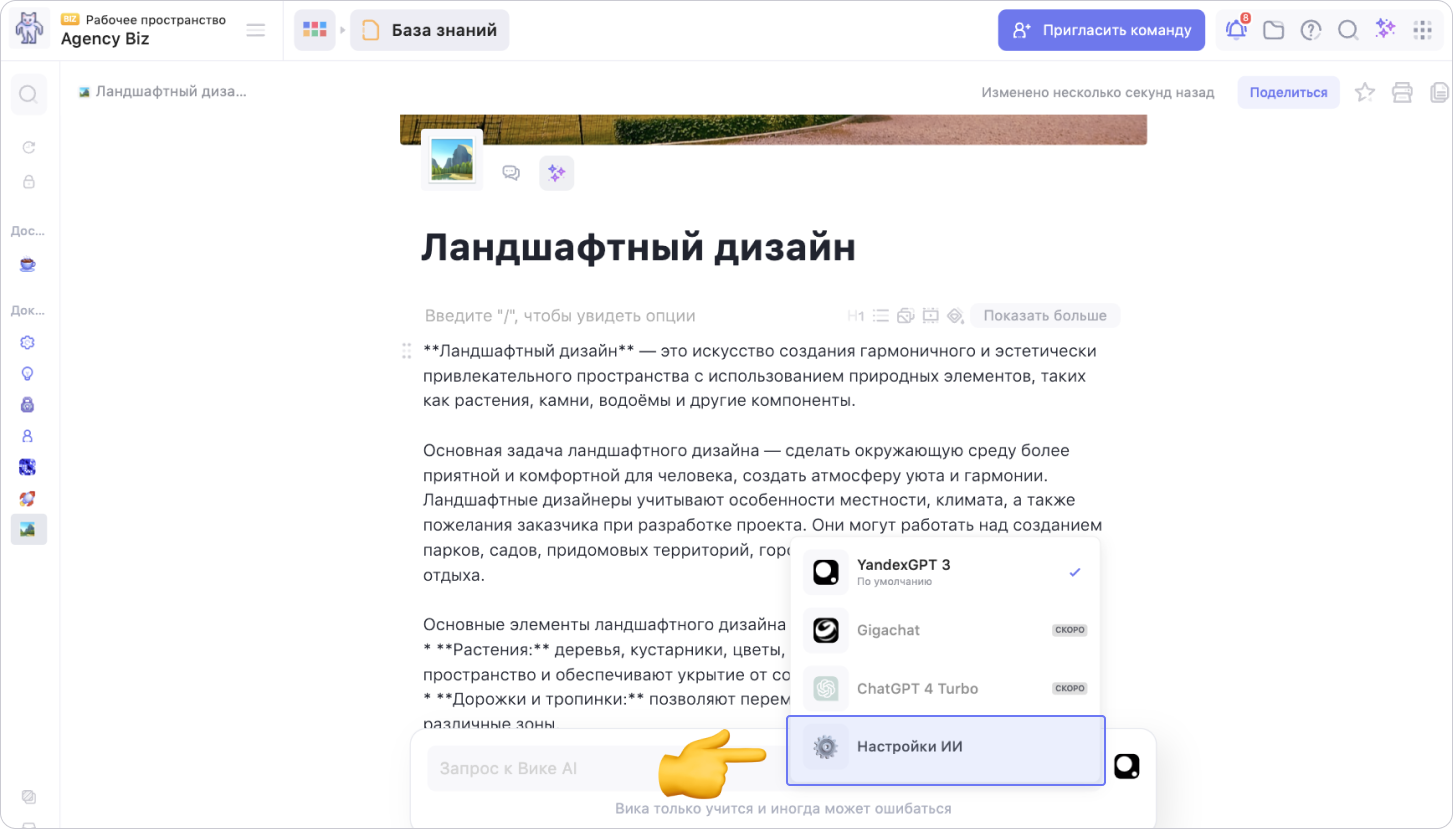Open the help question mark icon

1310,30
